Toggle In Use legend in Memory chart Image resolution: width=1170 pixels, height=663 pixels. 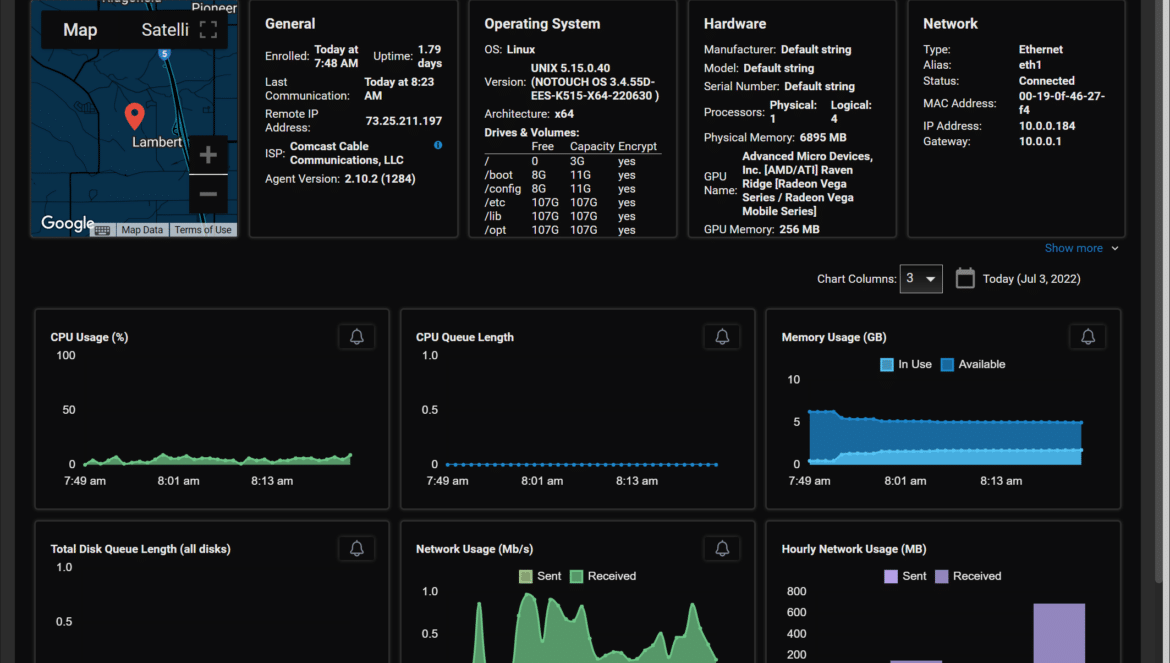[906, 365]
